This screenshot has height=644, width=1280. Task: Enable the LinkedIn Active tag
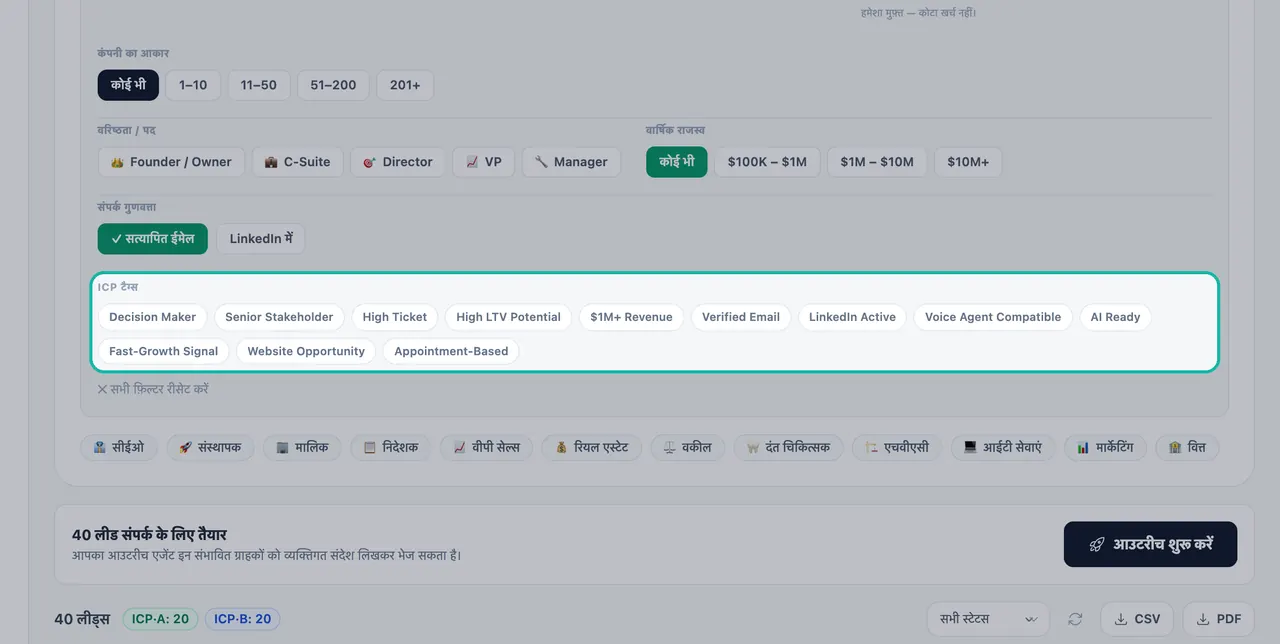click(852, 317)
